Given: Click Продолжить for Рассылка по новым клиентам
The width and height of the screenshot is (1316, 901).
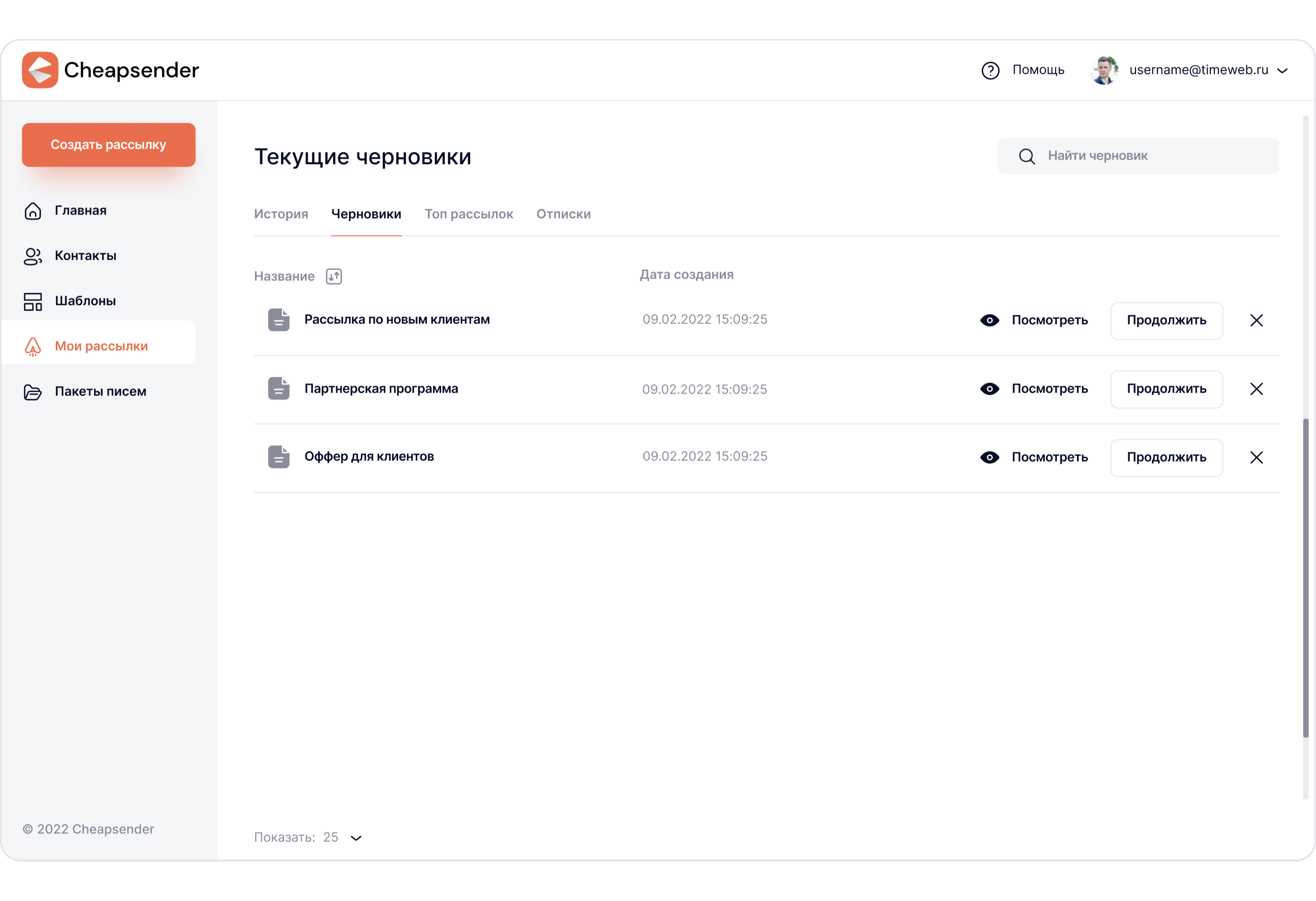Looking at the screenshot, I should tap(1166, 321).
